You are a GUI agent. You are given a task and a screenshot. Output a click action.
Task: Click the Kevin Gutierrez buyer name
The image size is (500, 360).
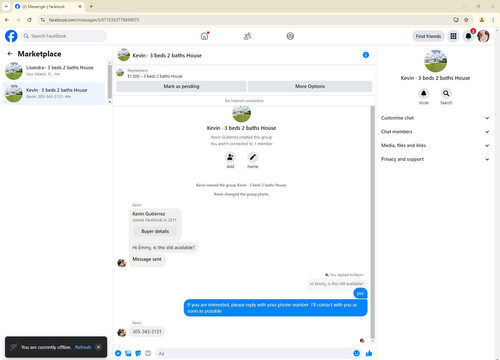(x=149, y=214)
